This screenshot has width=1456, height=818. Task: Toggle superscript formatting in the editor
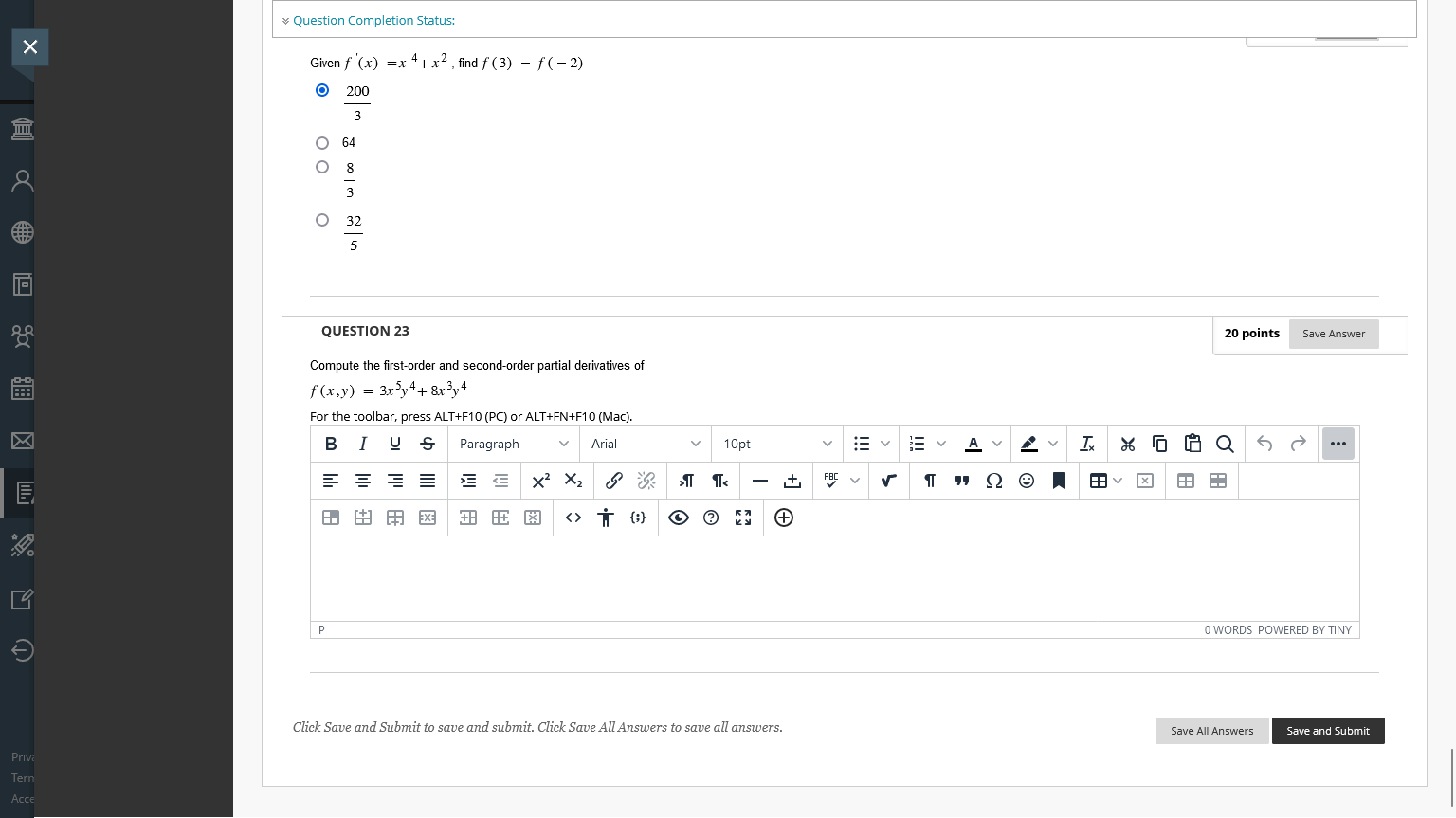coord(540,481)
